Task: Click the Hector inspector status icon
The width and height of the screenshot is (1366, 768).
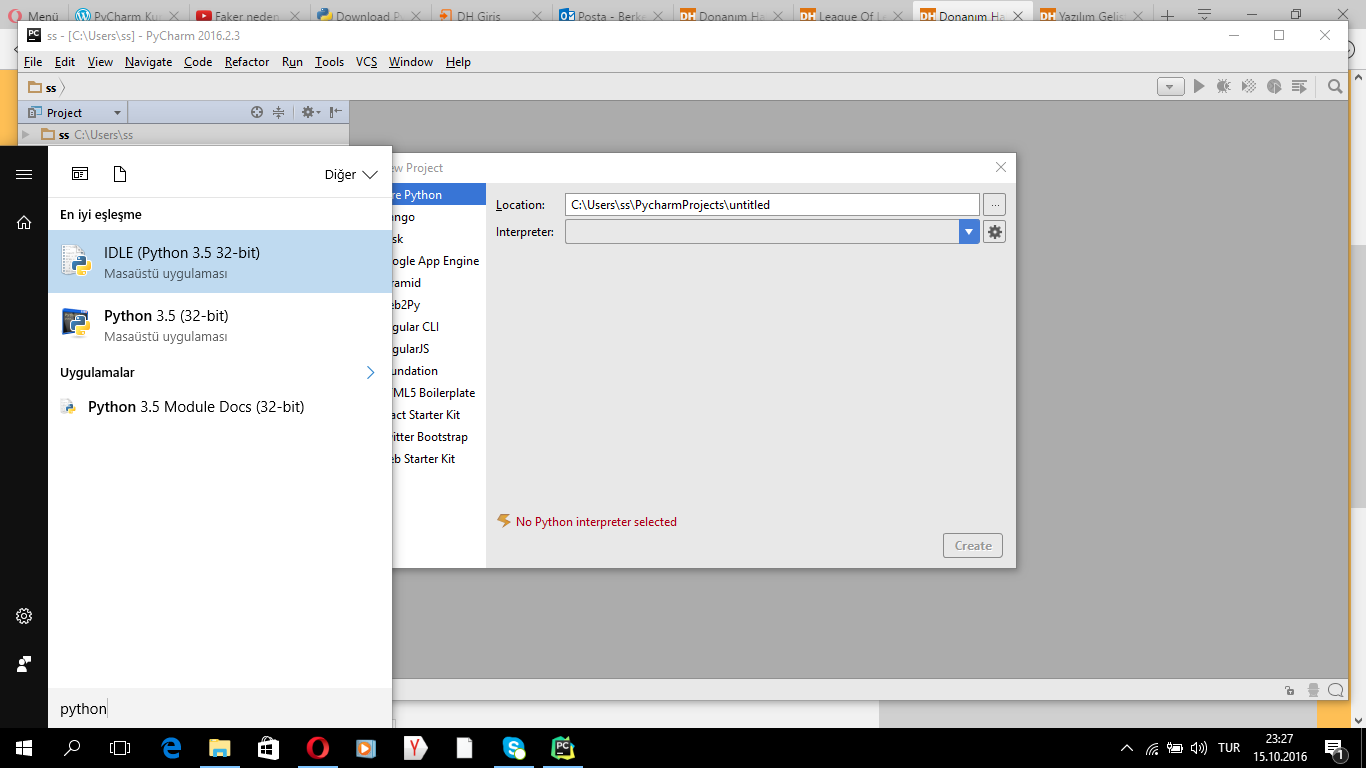Action: click(x=1313, y=690)
